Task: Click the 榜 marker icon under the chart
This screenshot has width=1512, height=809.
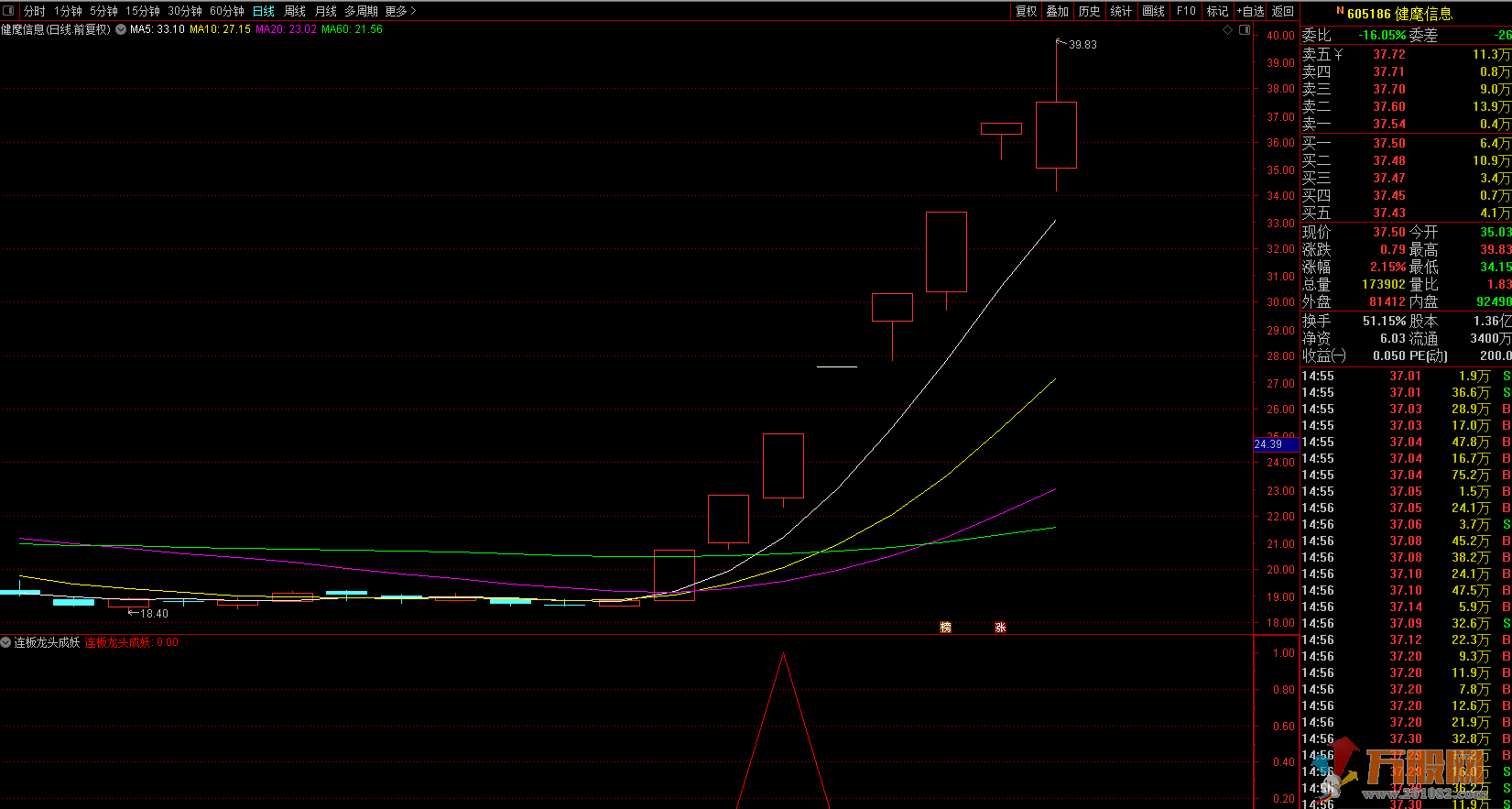Action: click(x=946, y=628)
